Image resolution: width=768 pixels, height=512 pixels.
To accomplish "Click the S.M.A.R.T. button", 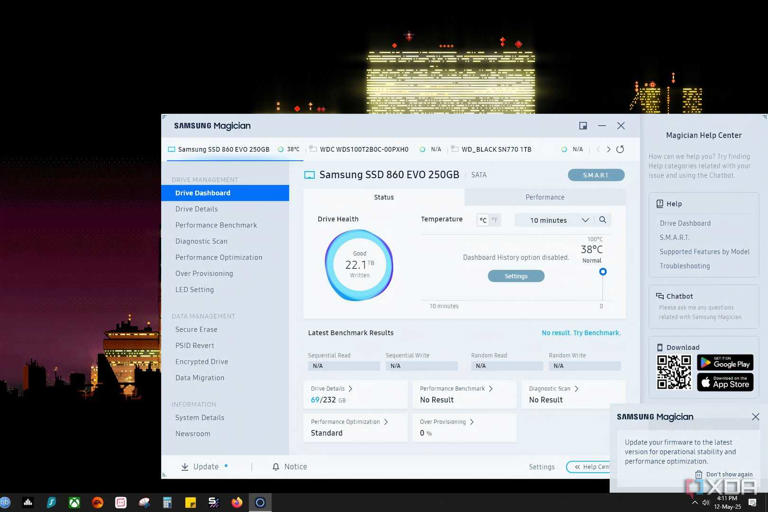I will (596, 175).
